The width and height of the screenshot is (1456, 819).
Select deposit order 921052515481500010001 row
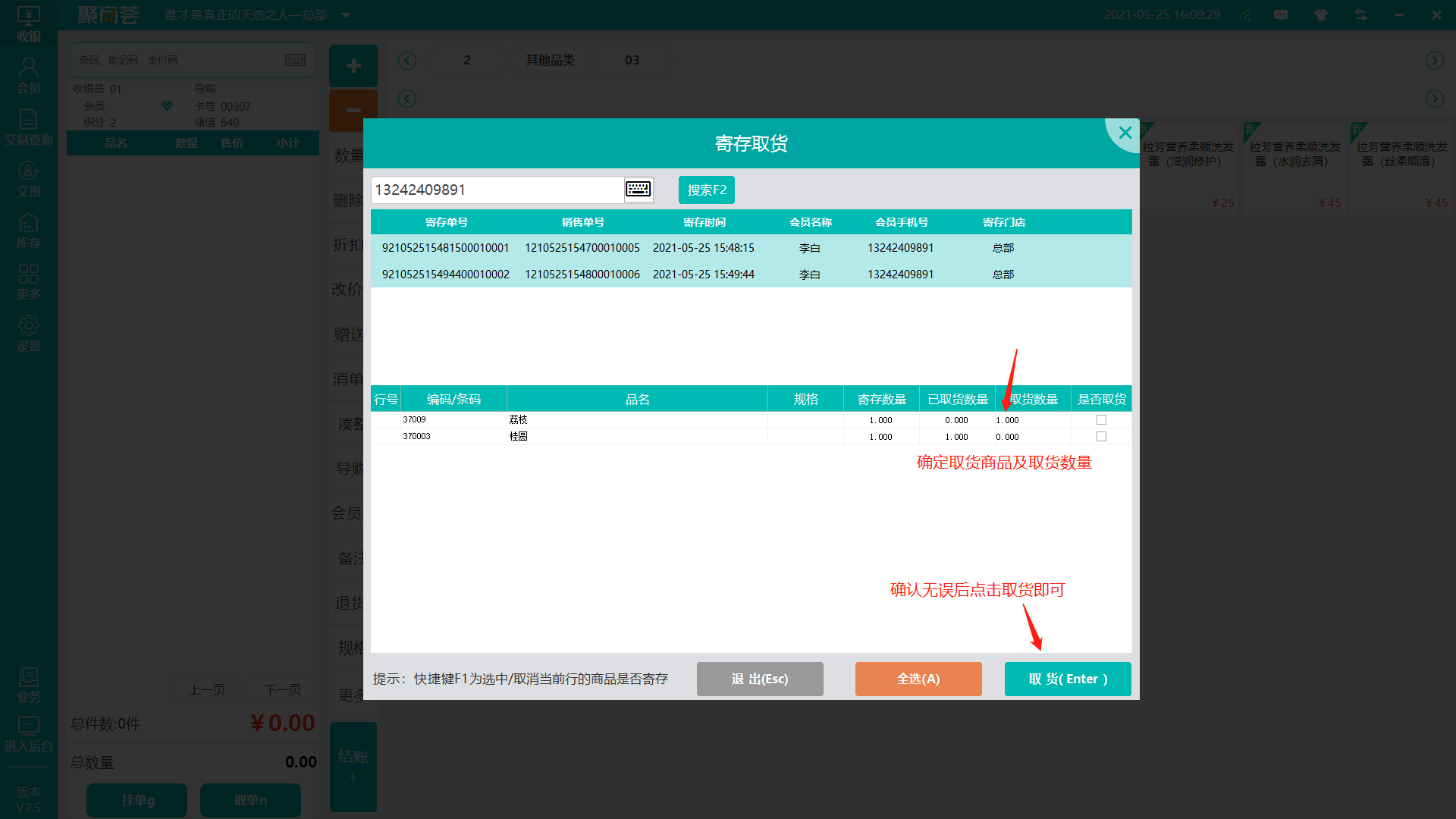pos(751,248)
